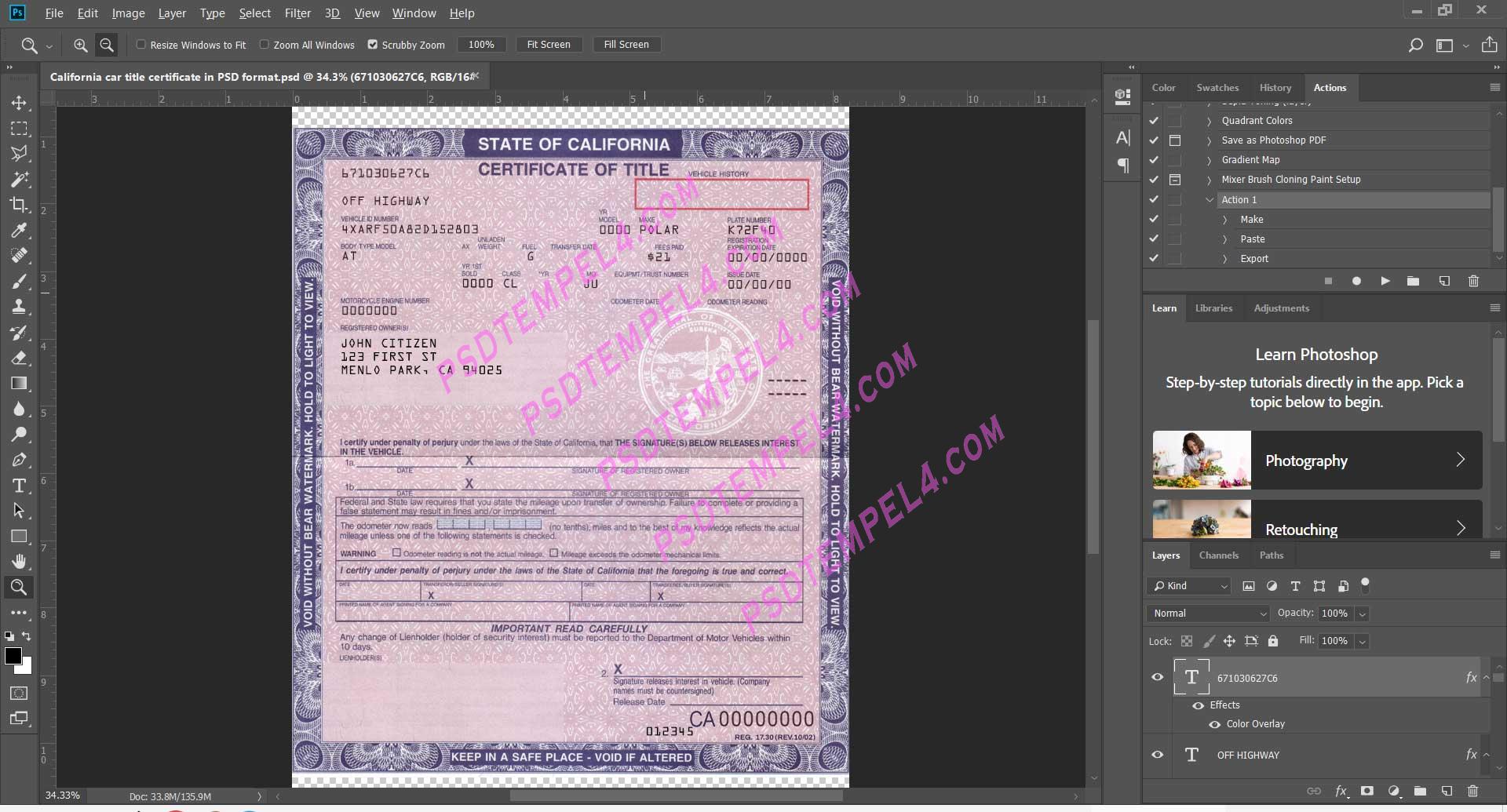
Task: Select the Hand tool
Action: pyautogui.click(x=19, y=562)
